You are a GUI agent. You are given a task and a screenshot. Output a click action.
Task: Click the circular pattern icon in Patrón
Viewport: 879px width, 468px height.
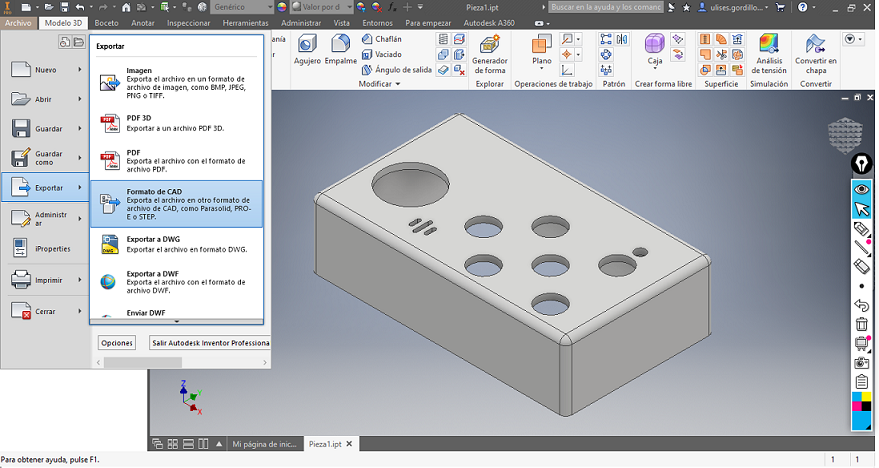point(606,54)
